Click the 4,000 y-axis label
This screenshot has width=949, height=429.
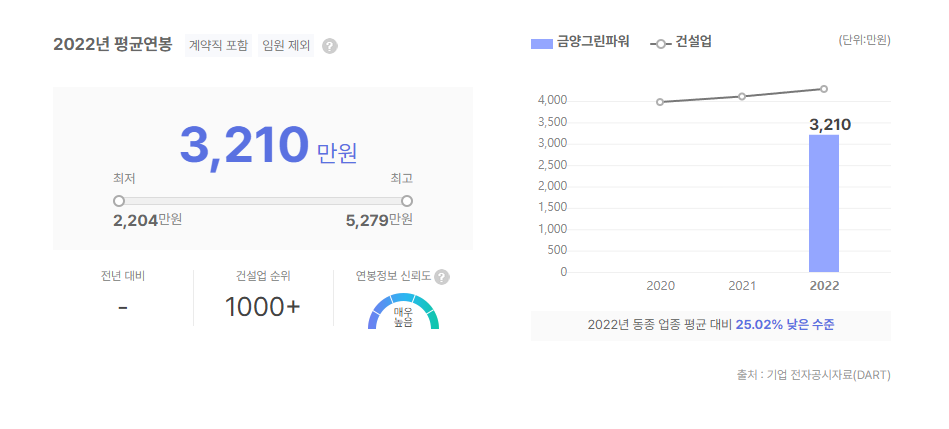click(552, 100)
